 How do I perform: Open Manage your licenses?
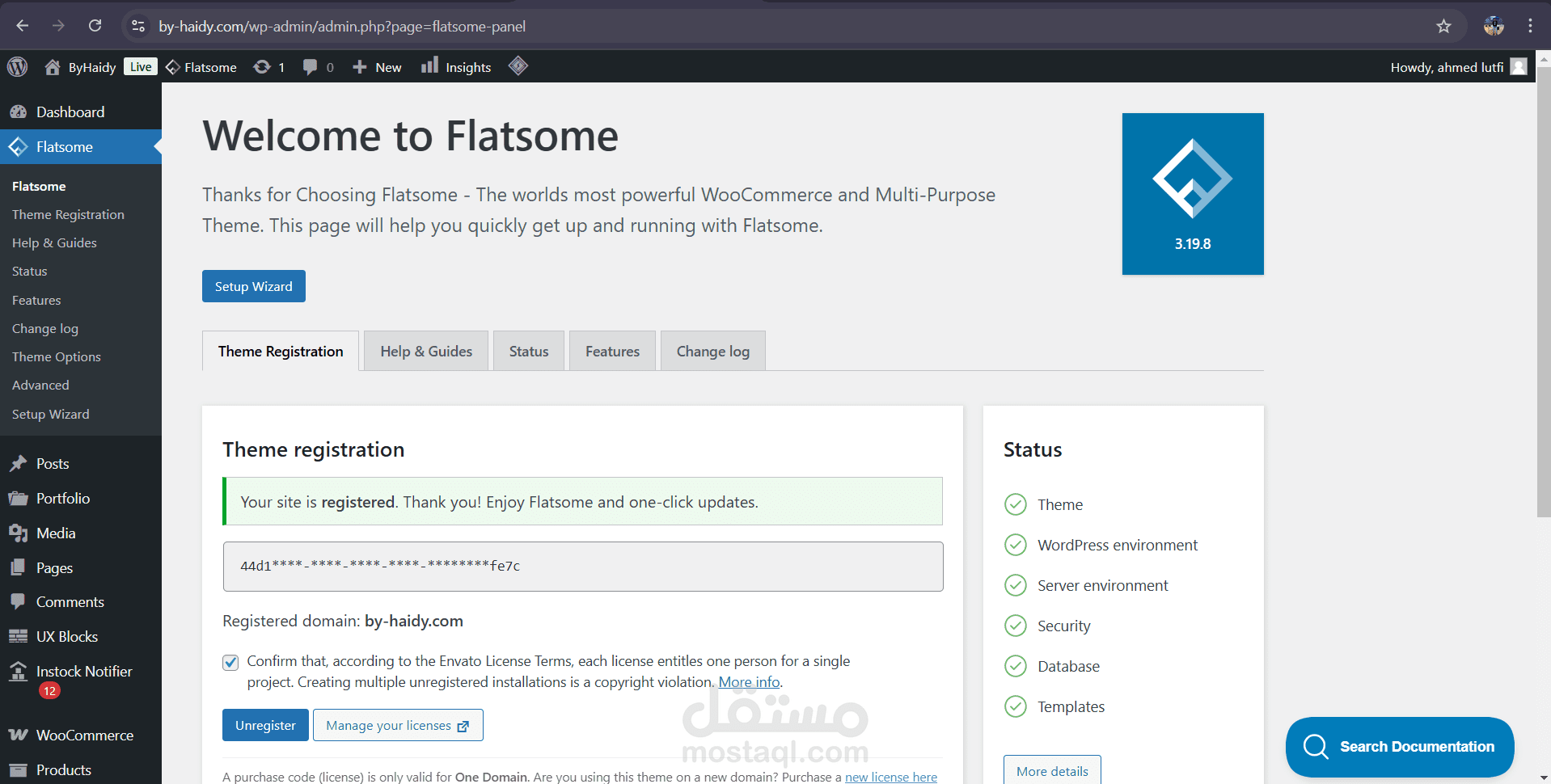[398, 725]
